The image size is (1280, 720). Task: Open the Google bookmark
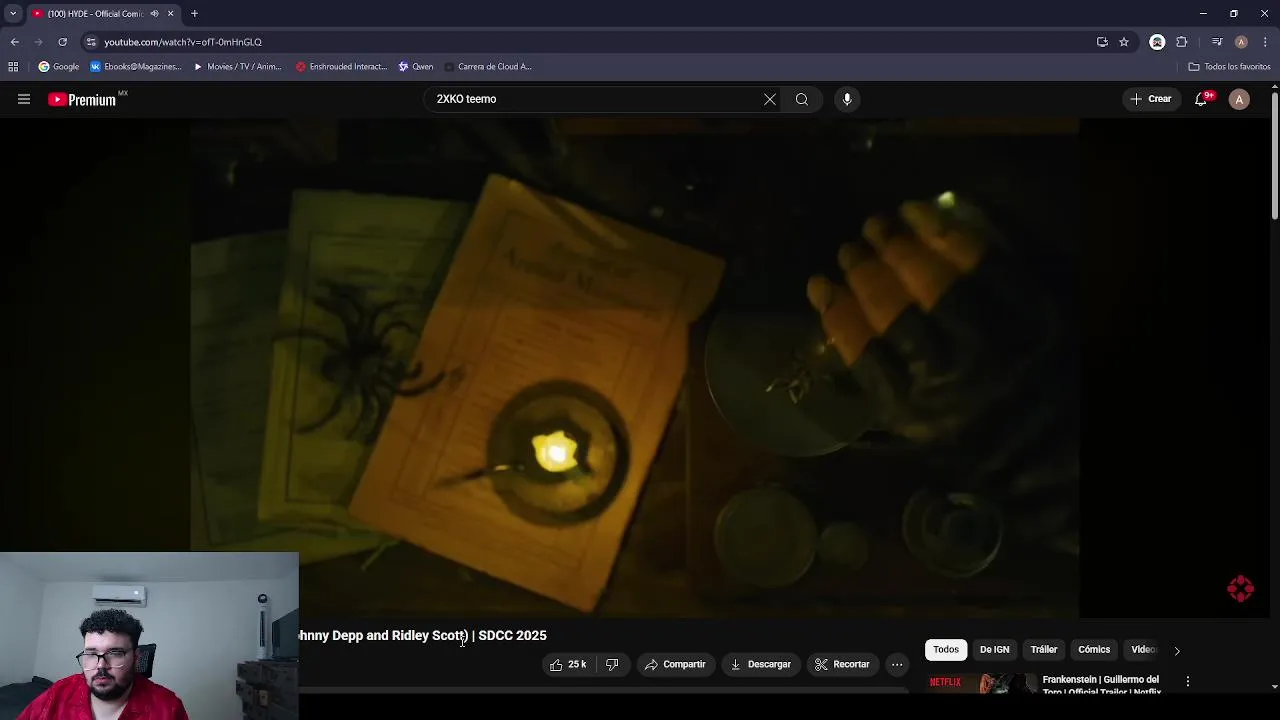(x=59, y=67)
